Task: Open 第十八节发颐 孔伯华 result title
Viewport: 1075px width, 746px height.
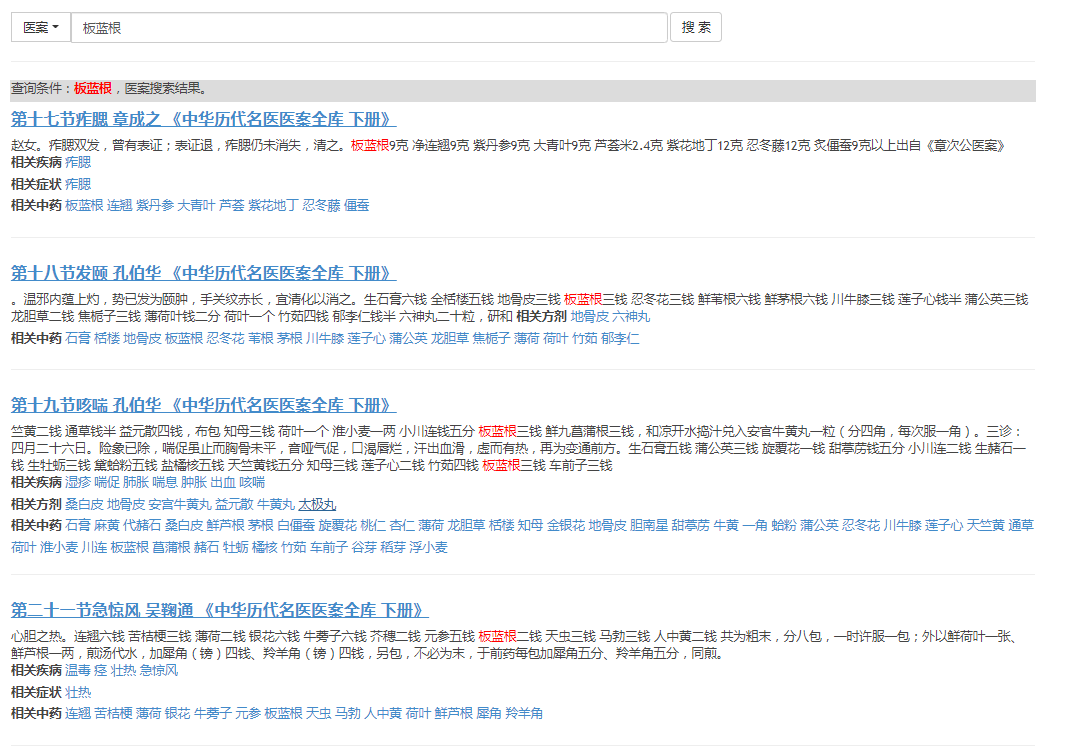Action: click(203, 272)
